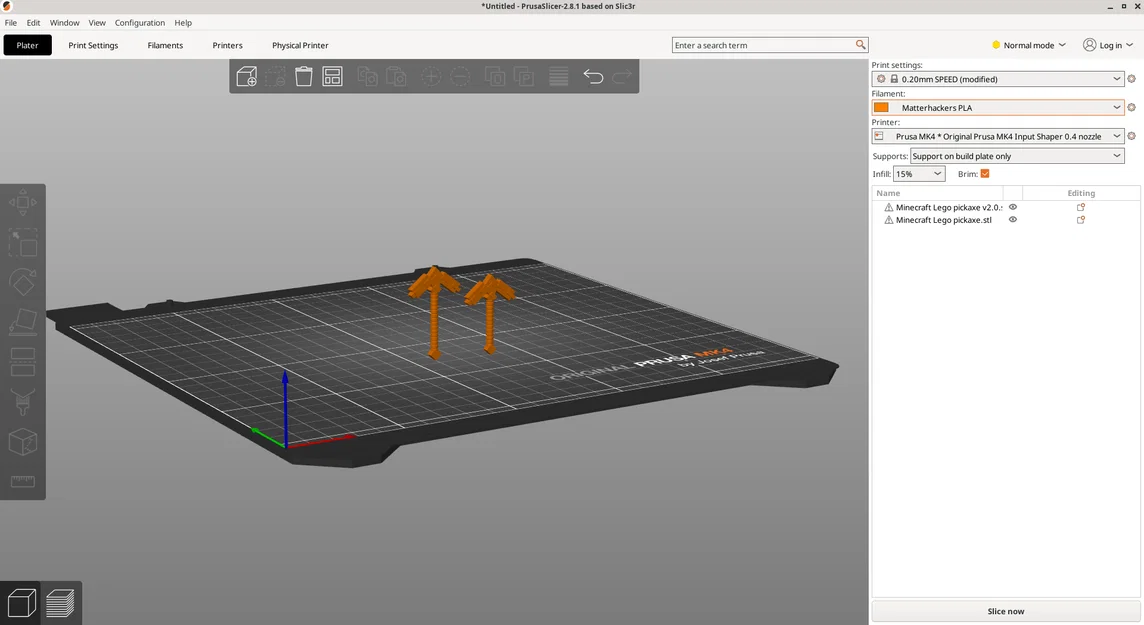Click the search term input field
The image size is (1144, 625).
coord(763,45)
